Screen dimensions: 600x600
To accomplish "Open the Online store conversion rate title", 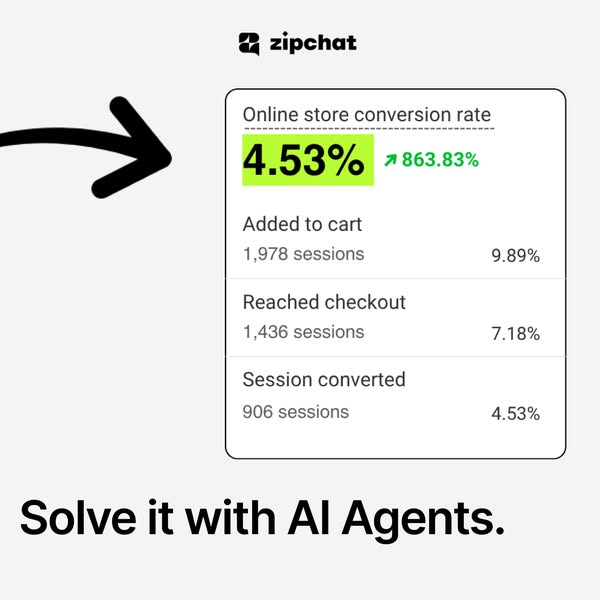I will (367, 115).
